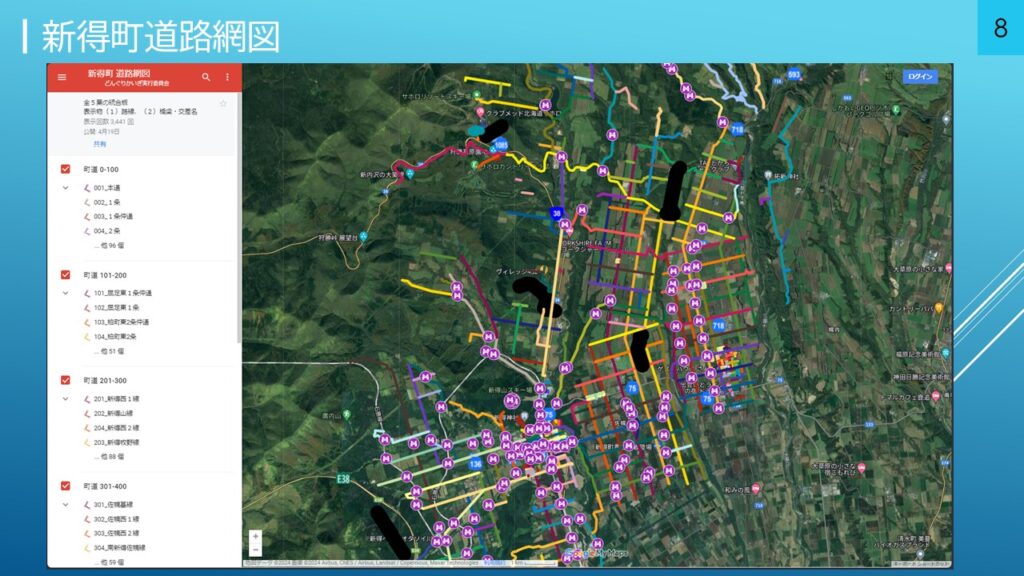Open the three-dot more options menu
1024x576 pixels.
(x=227, y=77)
